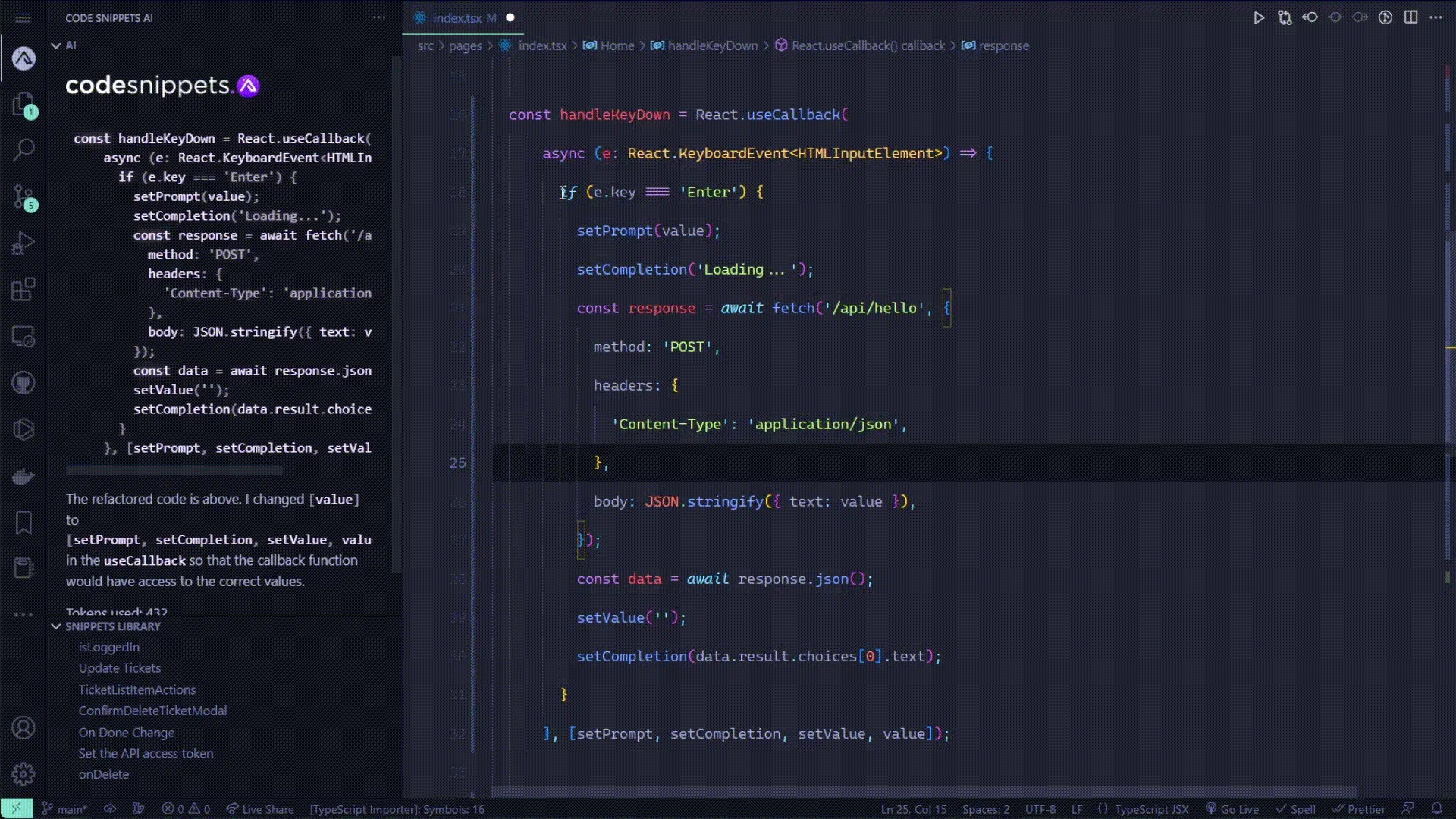Show additional views ellipsis in activity bar
Screen dimensions: 1456x819
24,614
